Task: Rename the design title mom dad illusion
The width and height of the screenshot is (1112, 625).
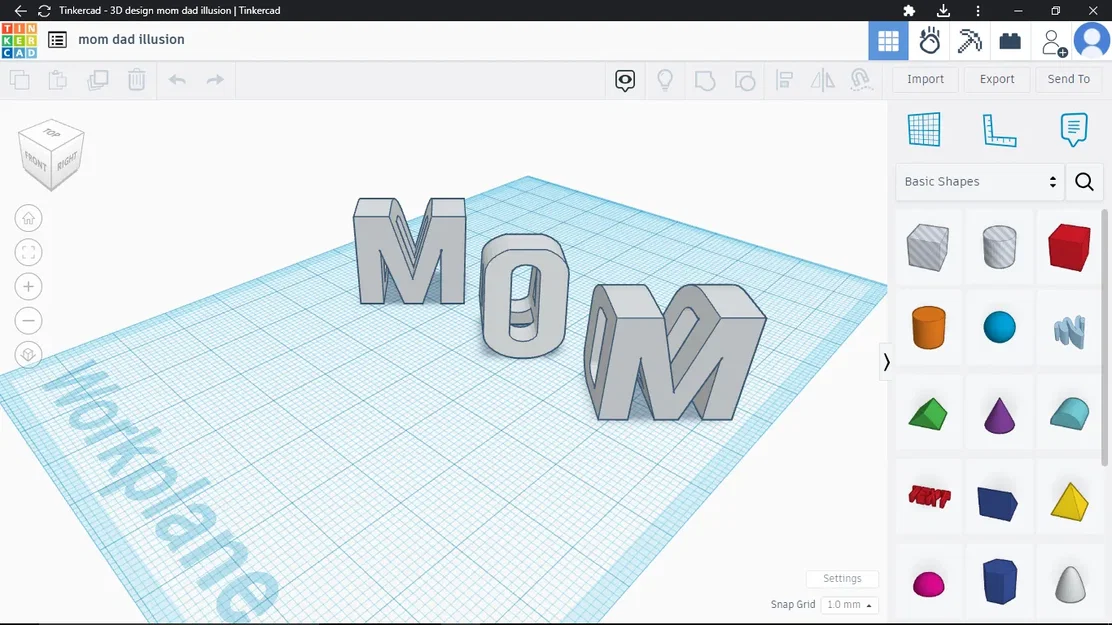Action: 131,40
